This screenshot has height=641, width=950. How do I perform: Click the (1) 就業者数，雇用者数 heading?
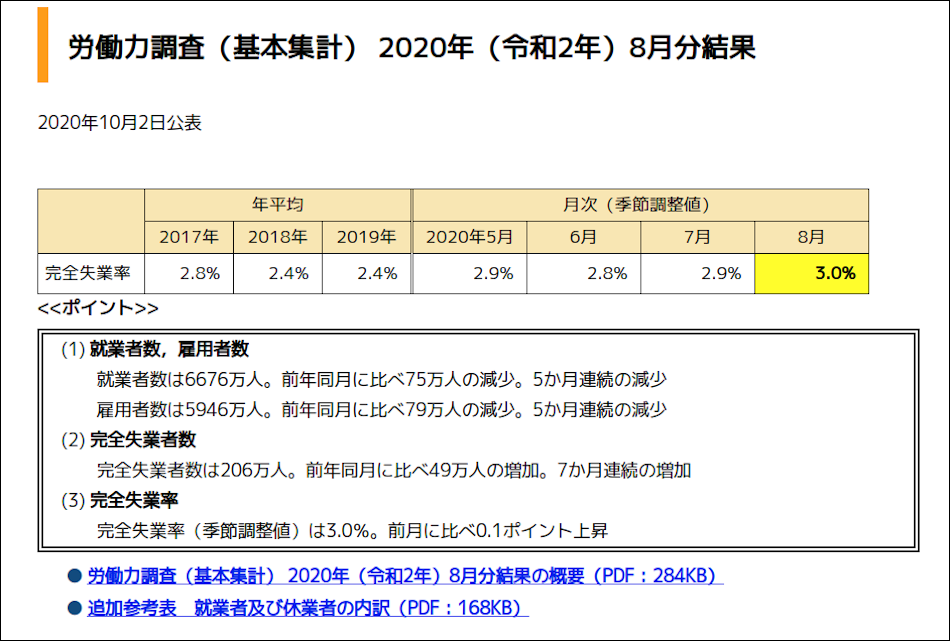pos(155,349)
